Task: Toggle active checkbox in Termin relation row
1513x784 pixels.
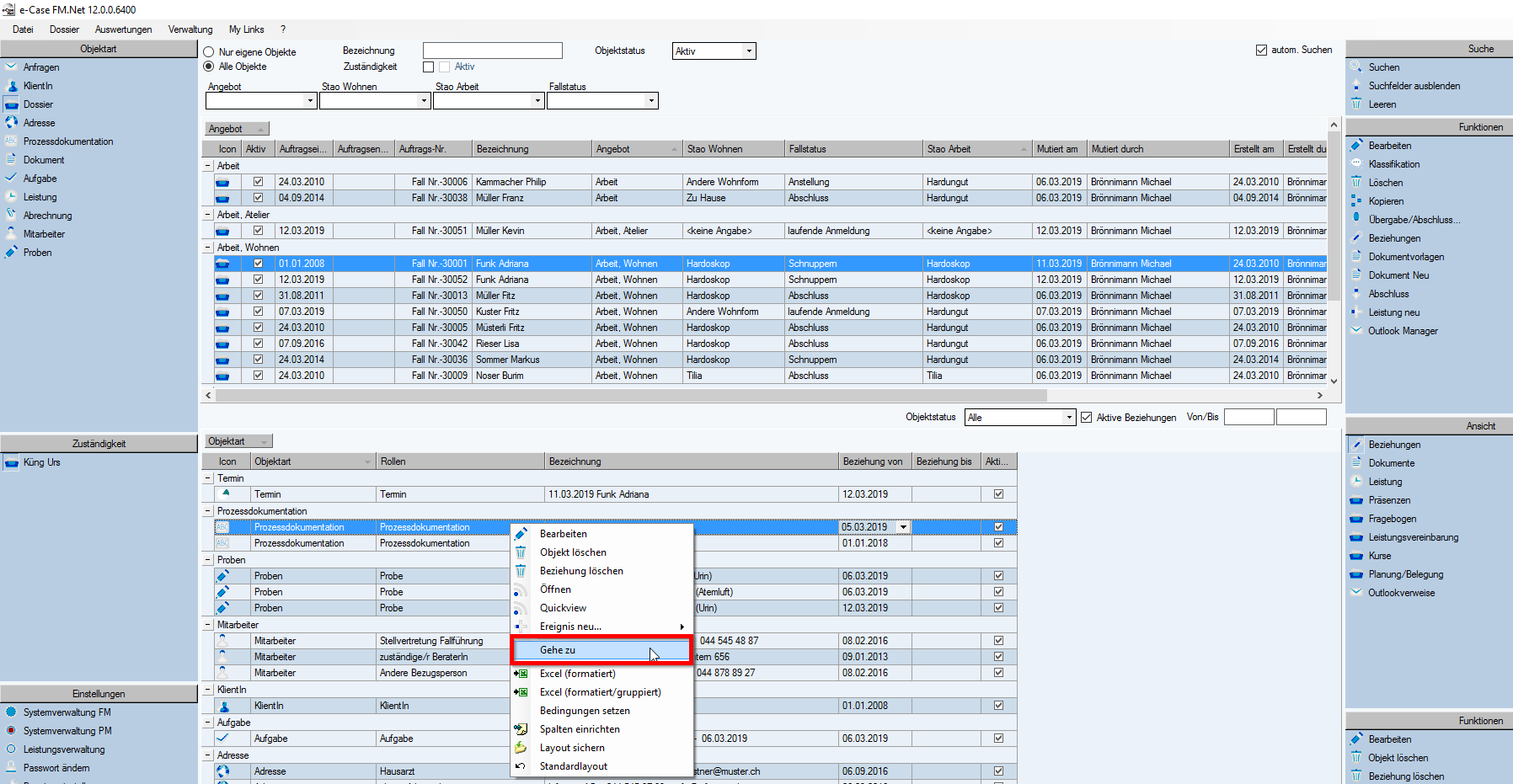Action: [998, 494]
